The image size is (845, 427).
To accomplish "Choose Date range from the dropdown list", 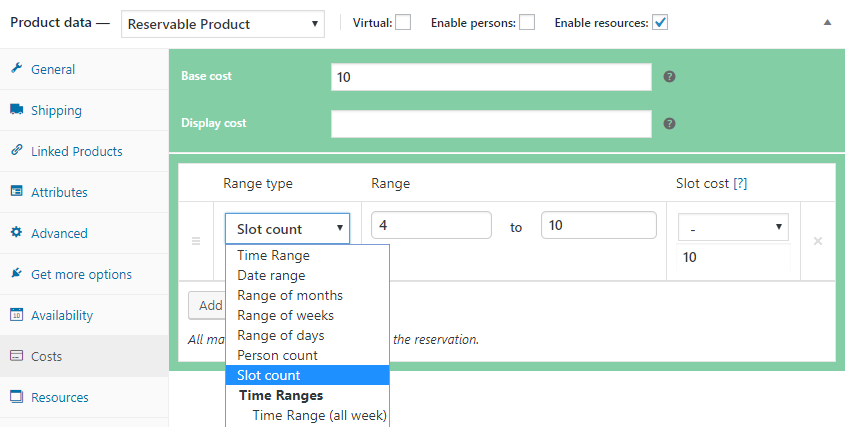I will [271, 275].
